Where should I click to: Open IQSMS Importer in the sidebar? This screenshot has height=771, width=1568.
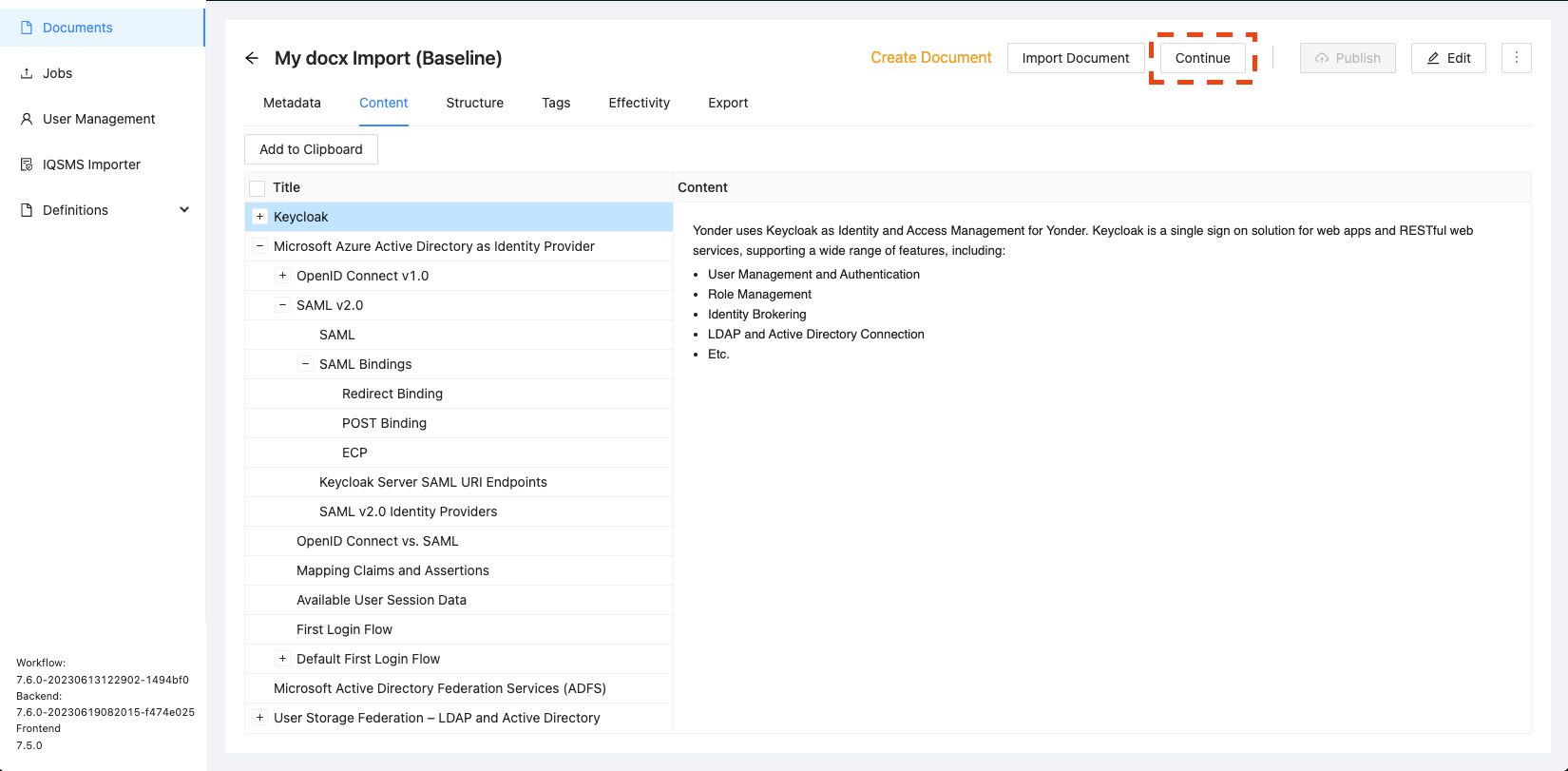pos(103,164)
